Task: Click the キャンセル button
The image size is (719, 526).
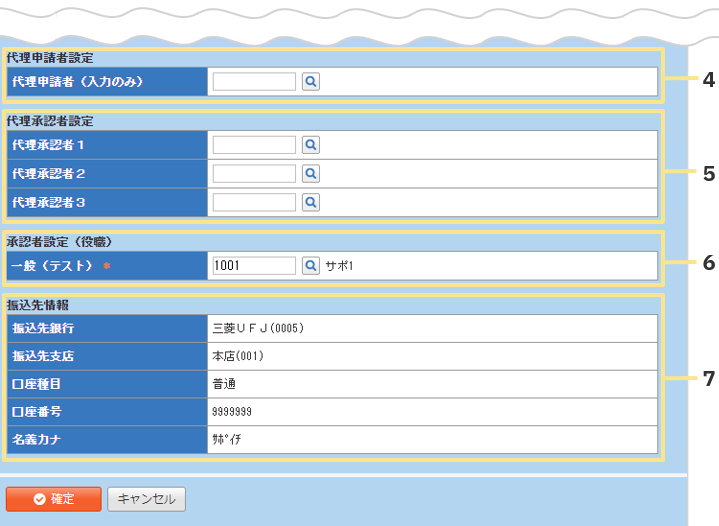Action: 146,499
